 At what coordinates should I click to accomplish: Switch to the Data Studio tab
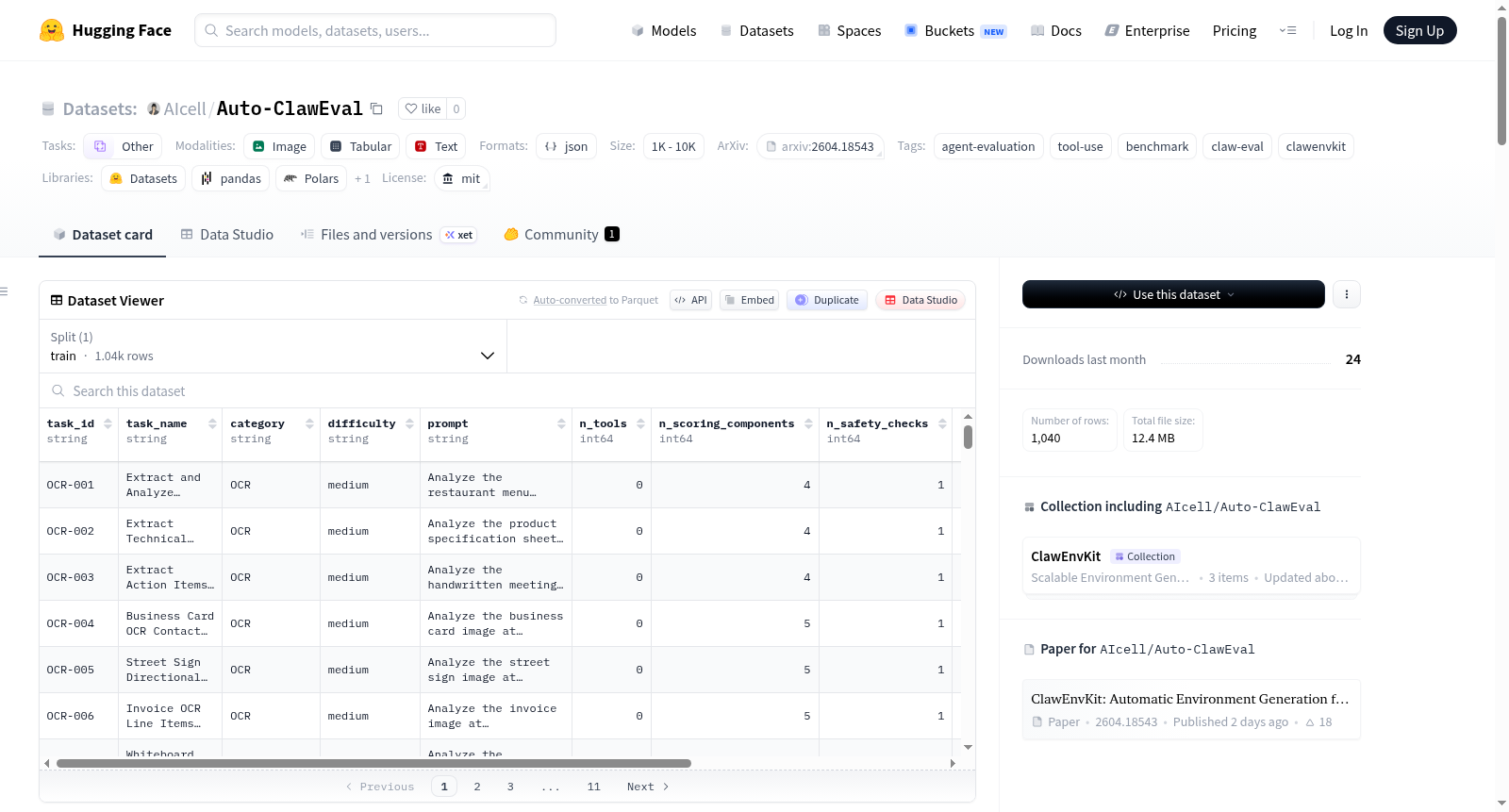[x=227, y=235]
